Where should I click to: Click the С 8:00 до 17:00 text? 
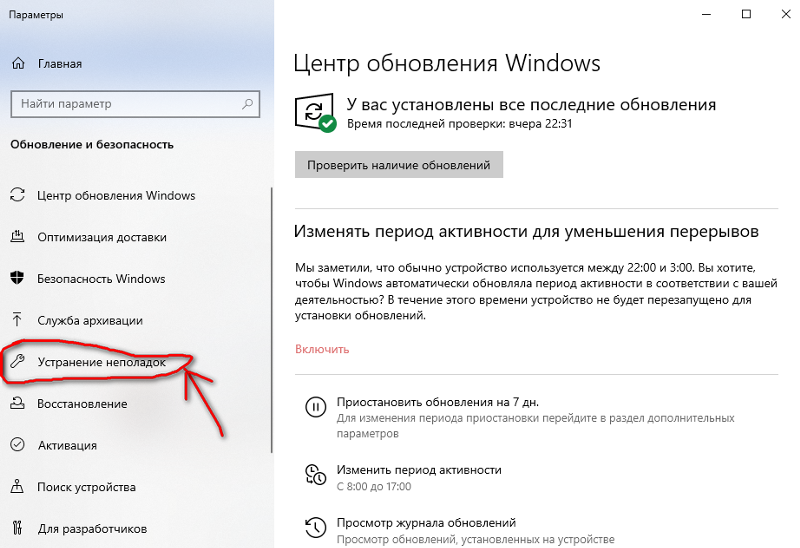tap(373, 486)
